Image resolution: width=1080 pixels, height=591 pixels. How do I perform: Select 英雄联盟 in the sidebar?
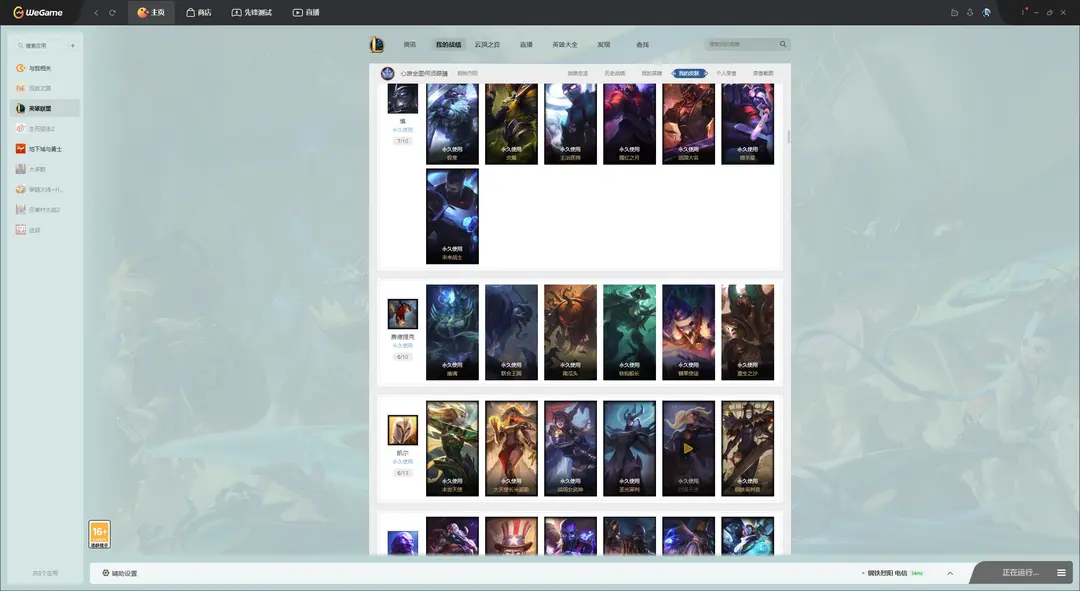(45, 108)
